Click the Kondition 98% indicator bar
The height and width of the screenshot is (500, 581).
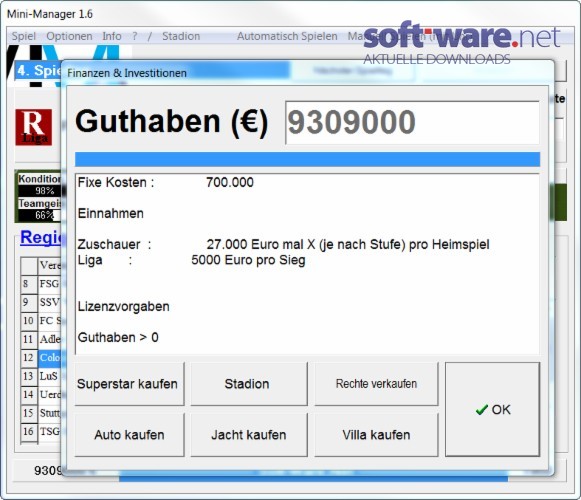point(39,191)
